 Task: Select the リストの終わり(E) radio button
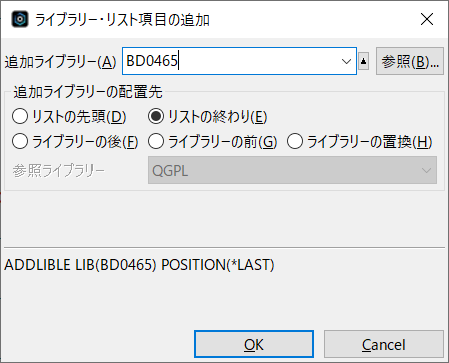(x=207, y=117)
